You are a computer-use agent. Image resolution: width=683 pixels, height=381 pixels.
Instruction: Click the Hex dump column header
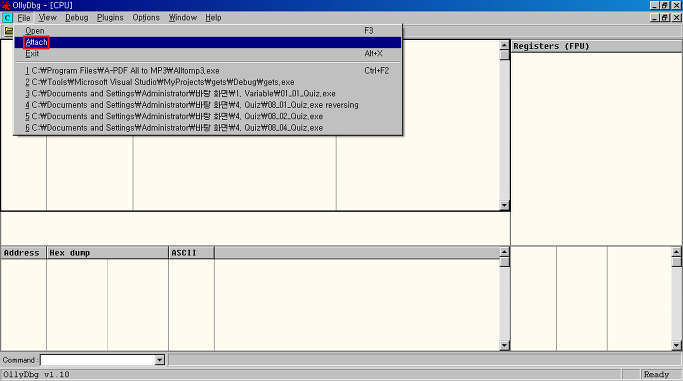point(107,253)
